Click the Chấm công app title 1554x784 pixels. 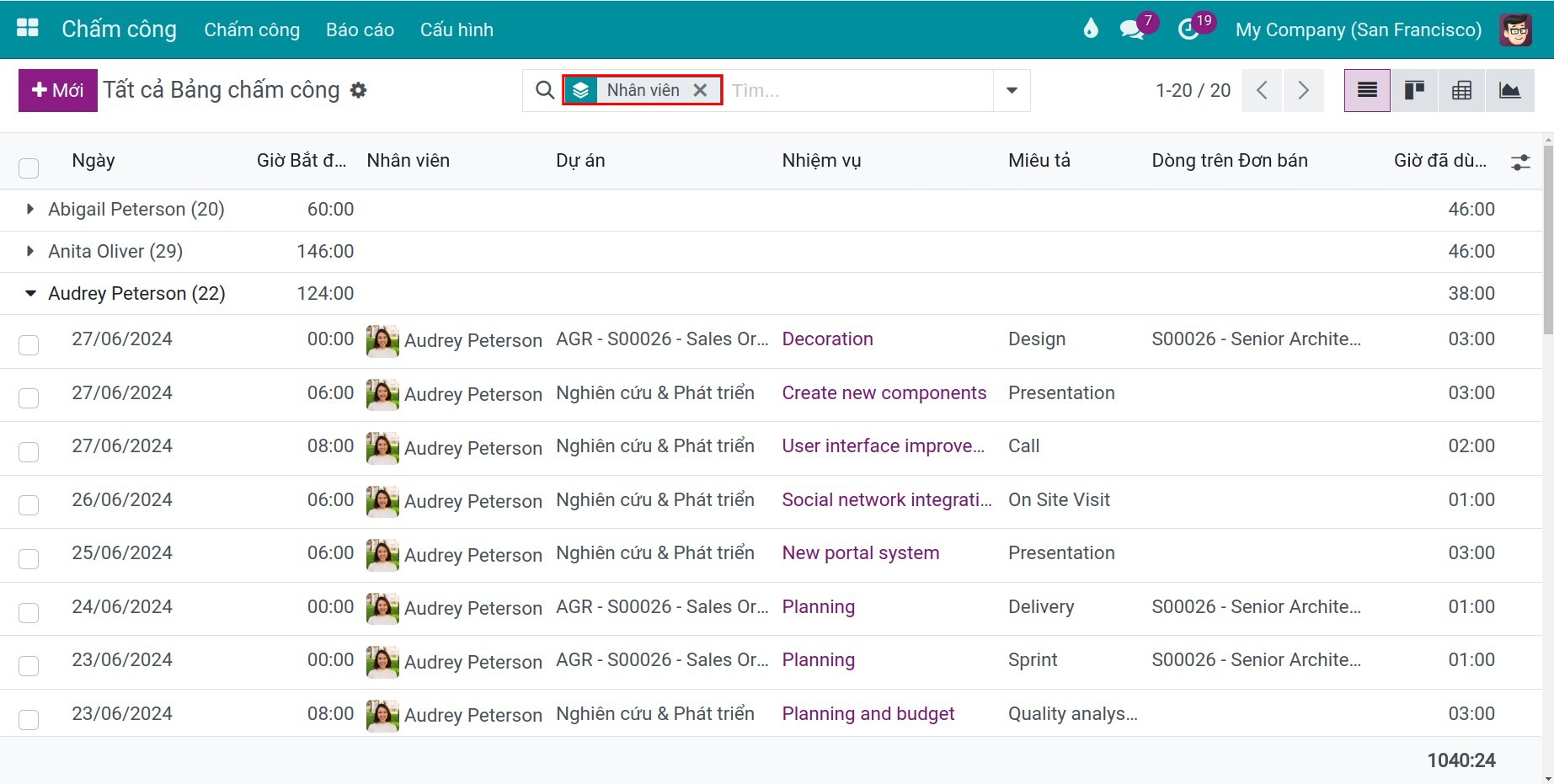(119, 29)
